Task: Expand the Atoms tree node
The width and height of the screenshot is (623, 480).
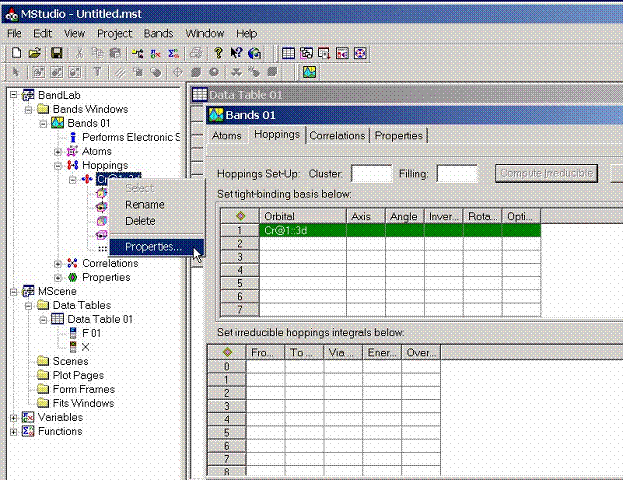Action: pos(58,151)
